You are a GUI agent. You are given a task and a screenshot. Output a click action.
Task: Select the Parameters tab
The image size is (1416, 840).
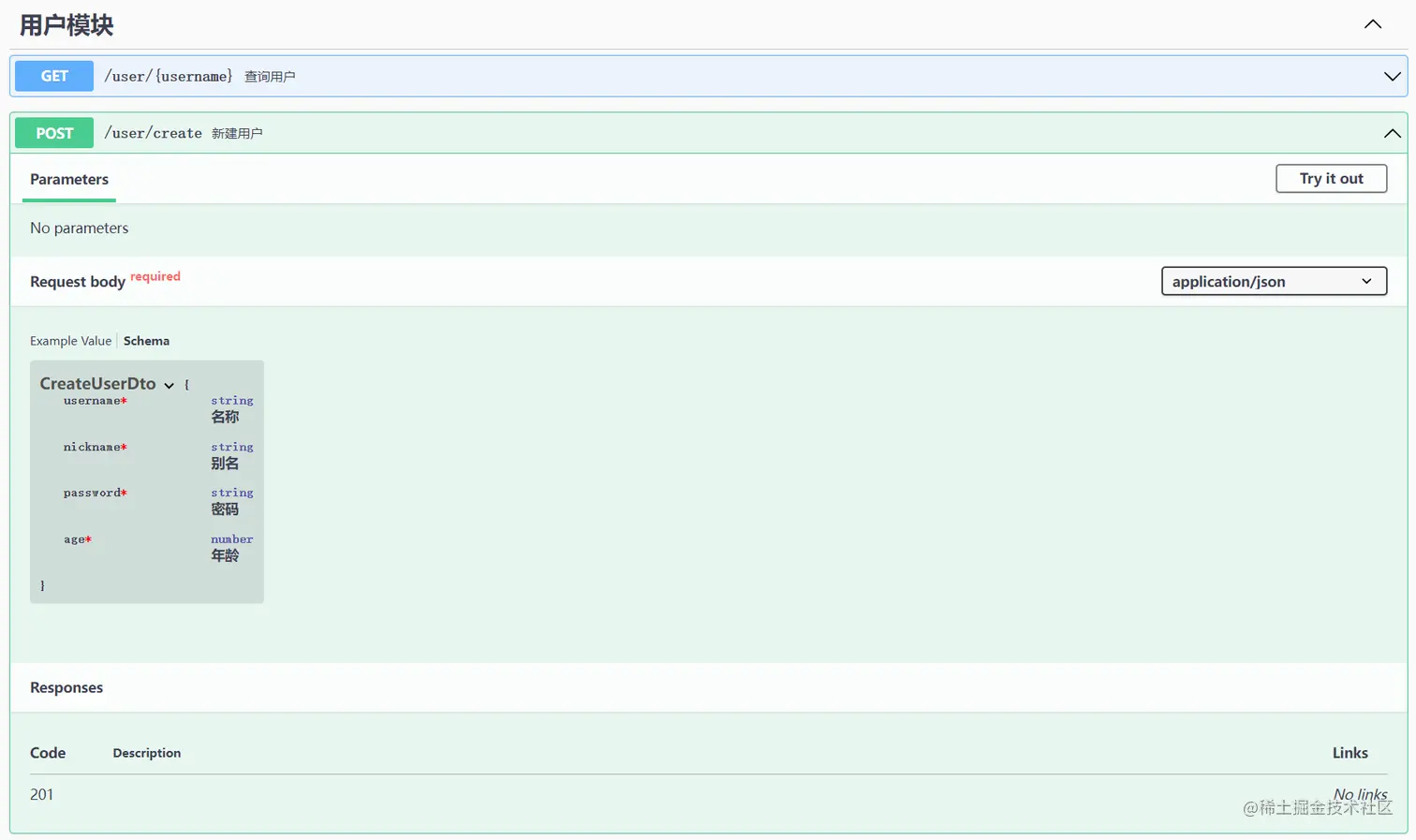[x=69, y=179]
